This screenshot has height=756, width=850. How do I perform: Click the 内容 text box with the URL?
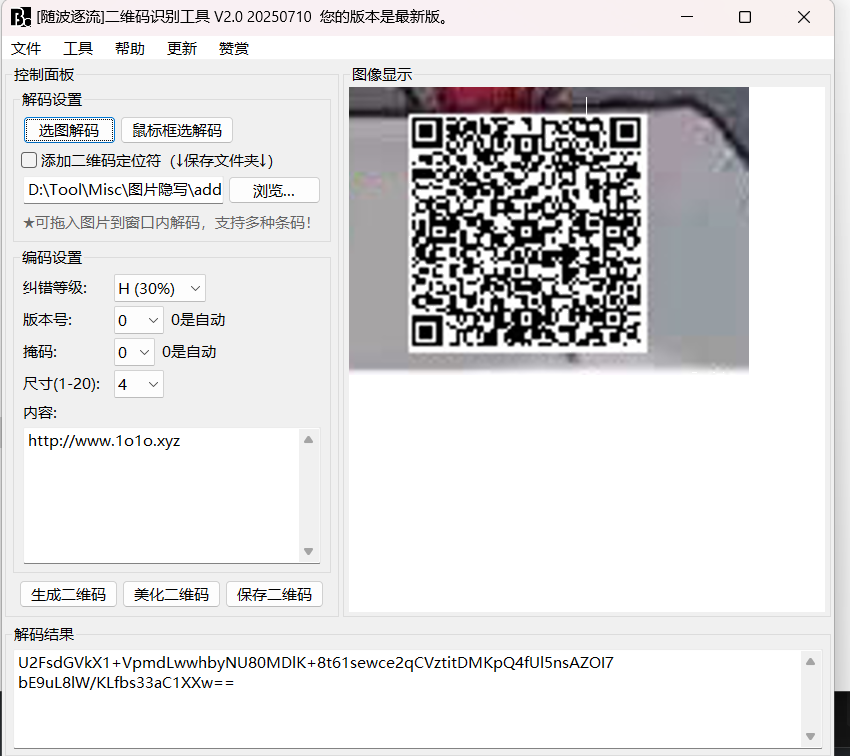160,495
